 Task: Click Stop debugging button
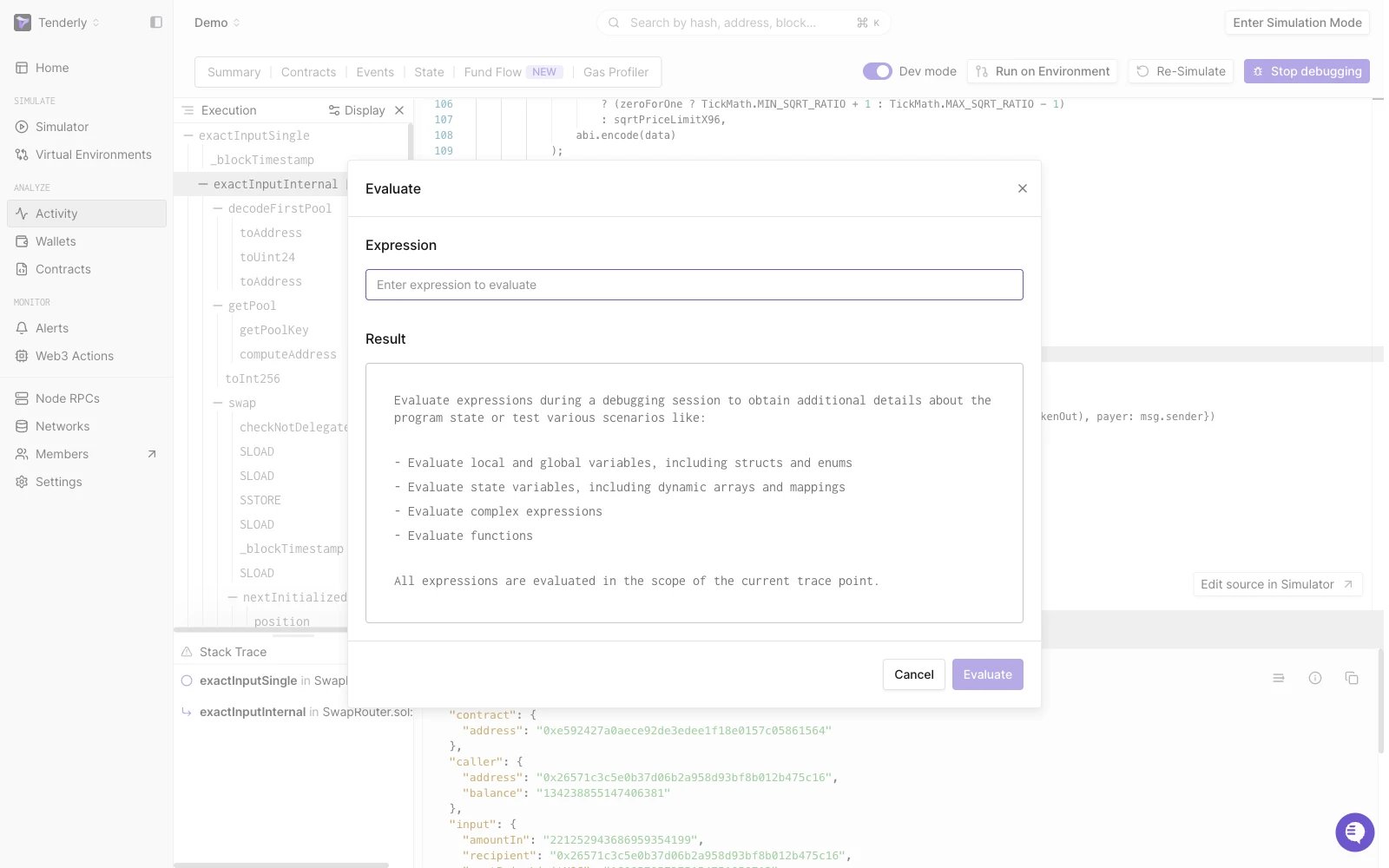click(1307, 71)
